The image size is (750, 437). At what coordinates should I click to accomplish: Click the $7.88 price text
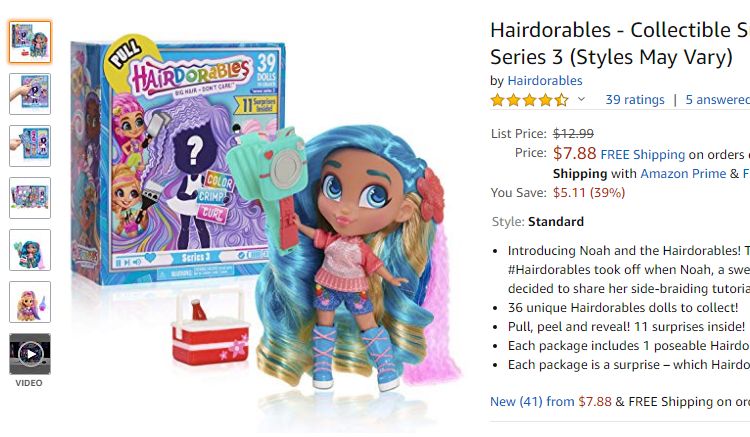574,153
